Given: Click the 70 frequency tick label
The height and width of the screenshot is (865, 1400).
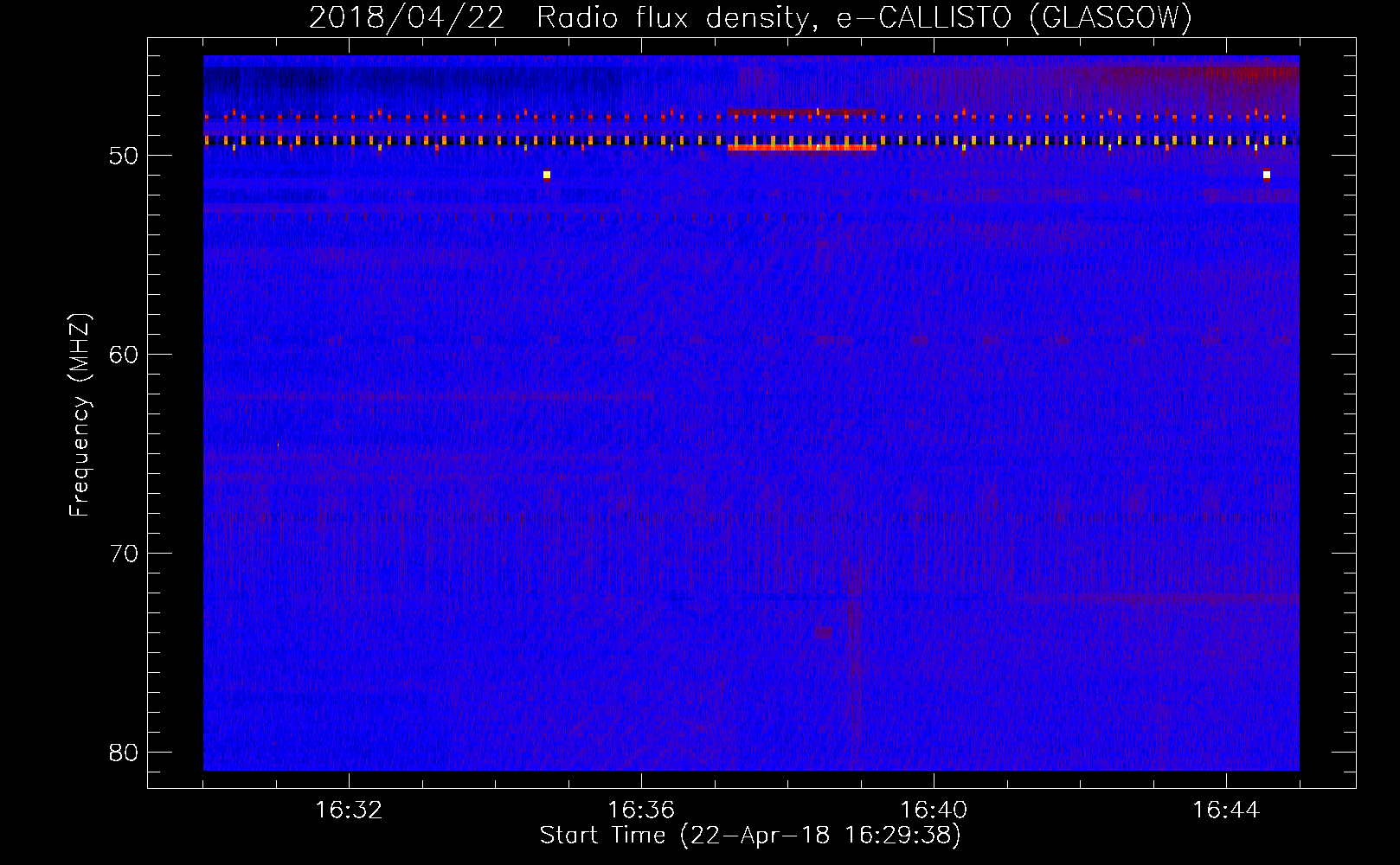Looking at the screenshot, I should 124,554.
